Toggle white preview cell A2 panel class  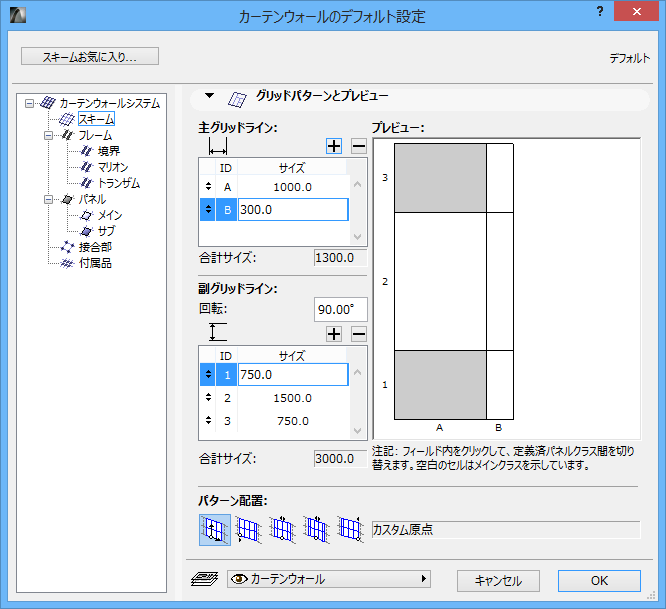coord(440,282)
